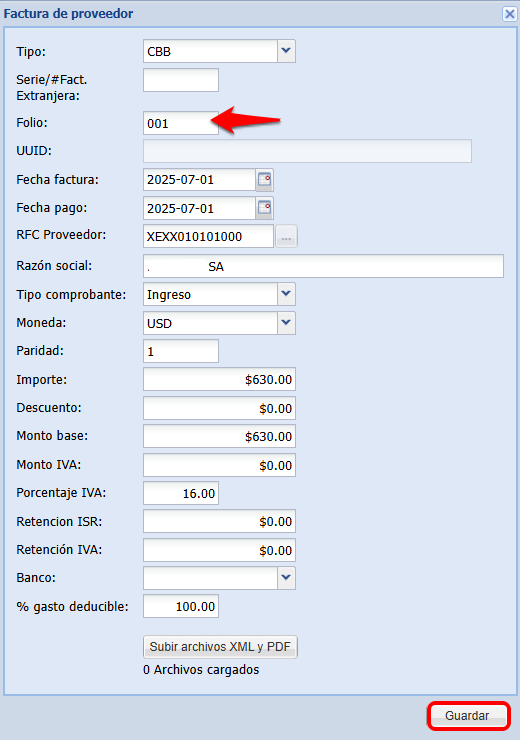Click the Paridad field
Screen dimensions: 520x740
coord(181,351)
